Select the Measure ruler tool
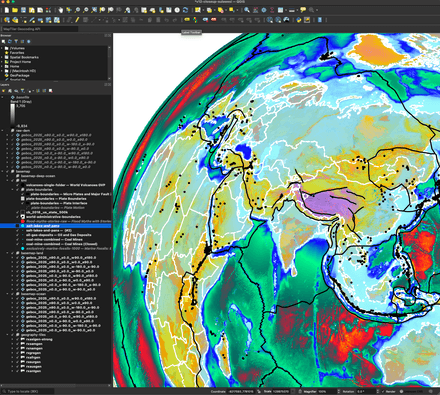Image resolution: width=440 pixels, height=395 pixels. tap(291, 10)
